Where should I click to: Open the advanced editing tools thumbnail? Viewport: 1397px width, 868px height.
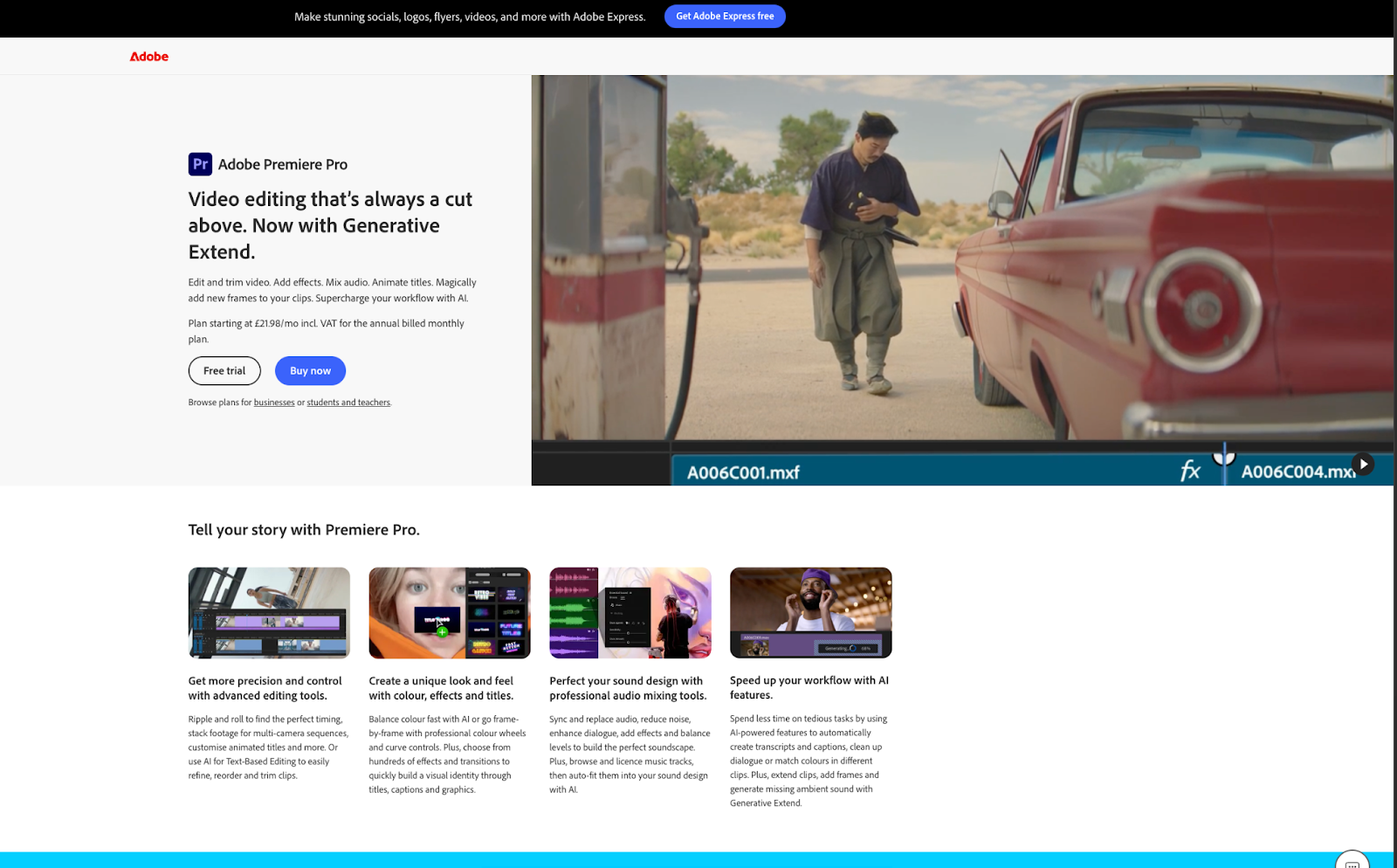pos(269,613)
